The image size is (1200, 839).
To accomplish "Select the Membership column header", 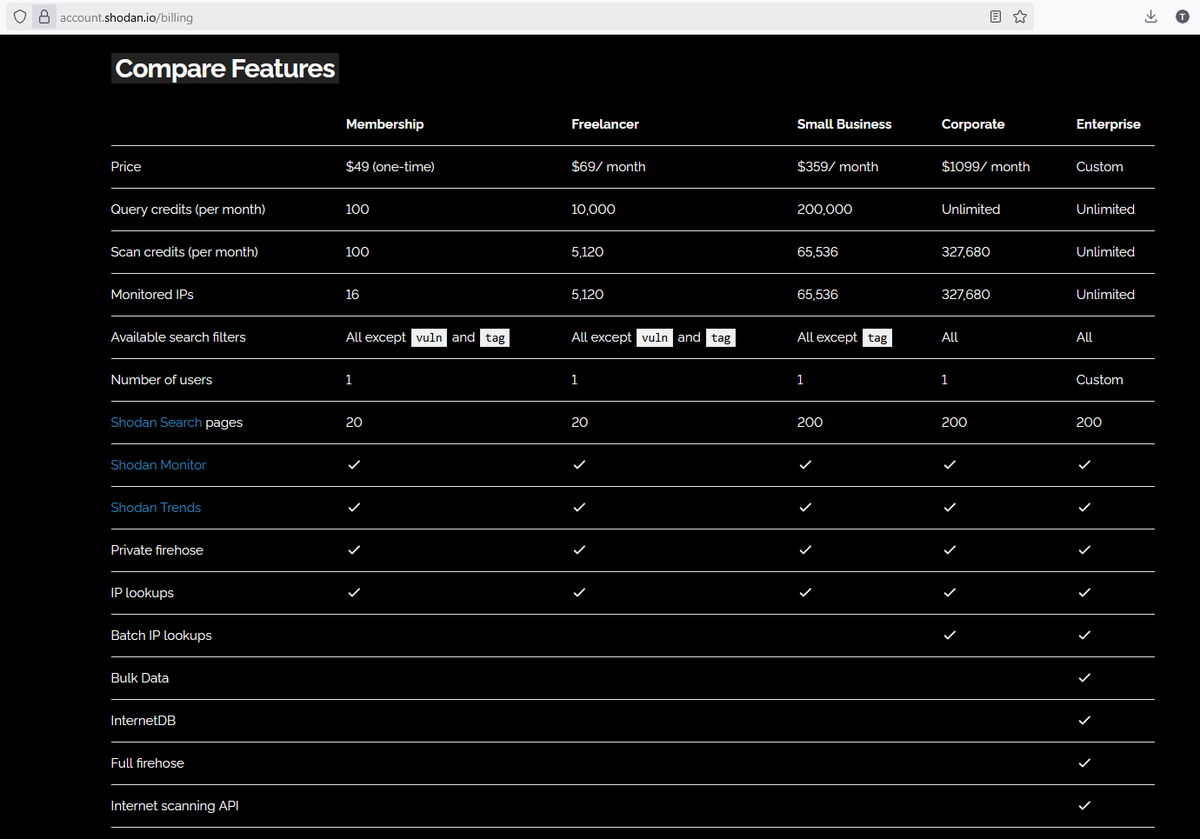I will pyautogui.click(x=385, y=124).
